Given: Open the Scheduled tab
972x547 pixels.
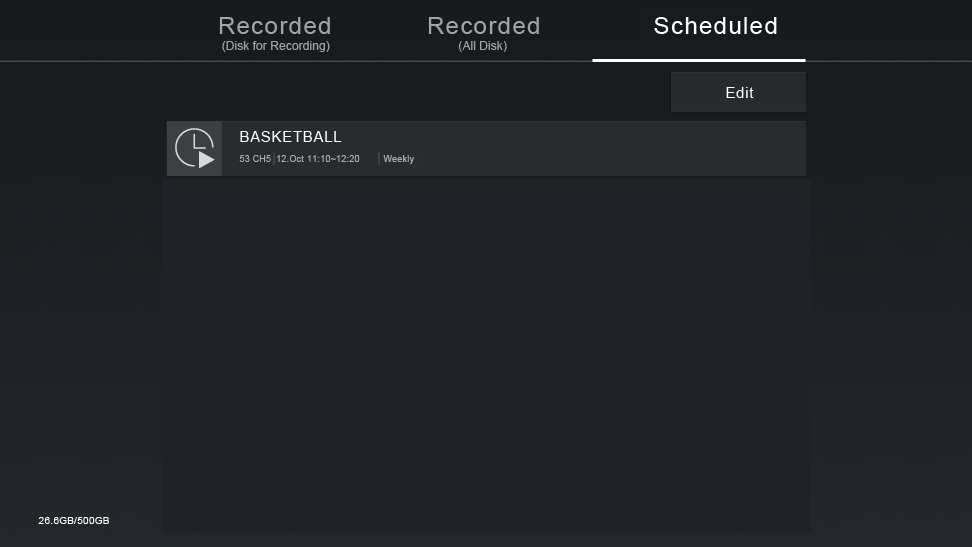Looking at the screenshot, I should point(715,26).
